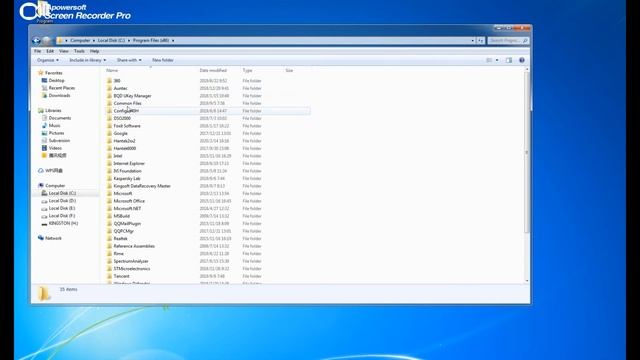
Task: Click the search box in Explorer
Action: point(508,40)
